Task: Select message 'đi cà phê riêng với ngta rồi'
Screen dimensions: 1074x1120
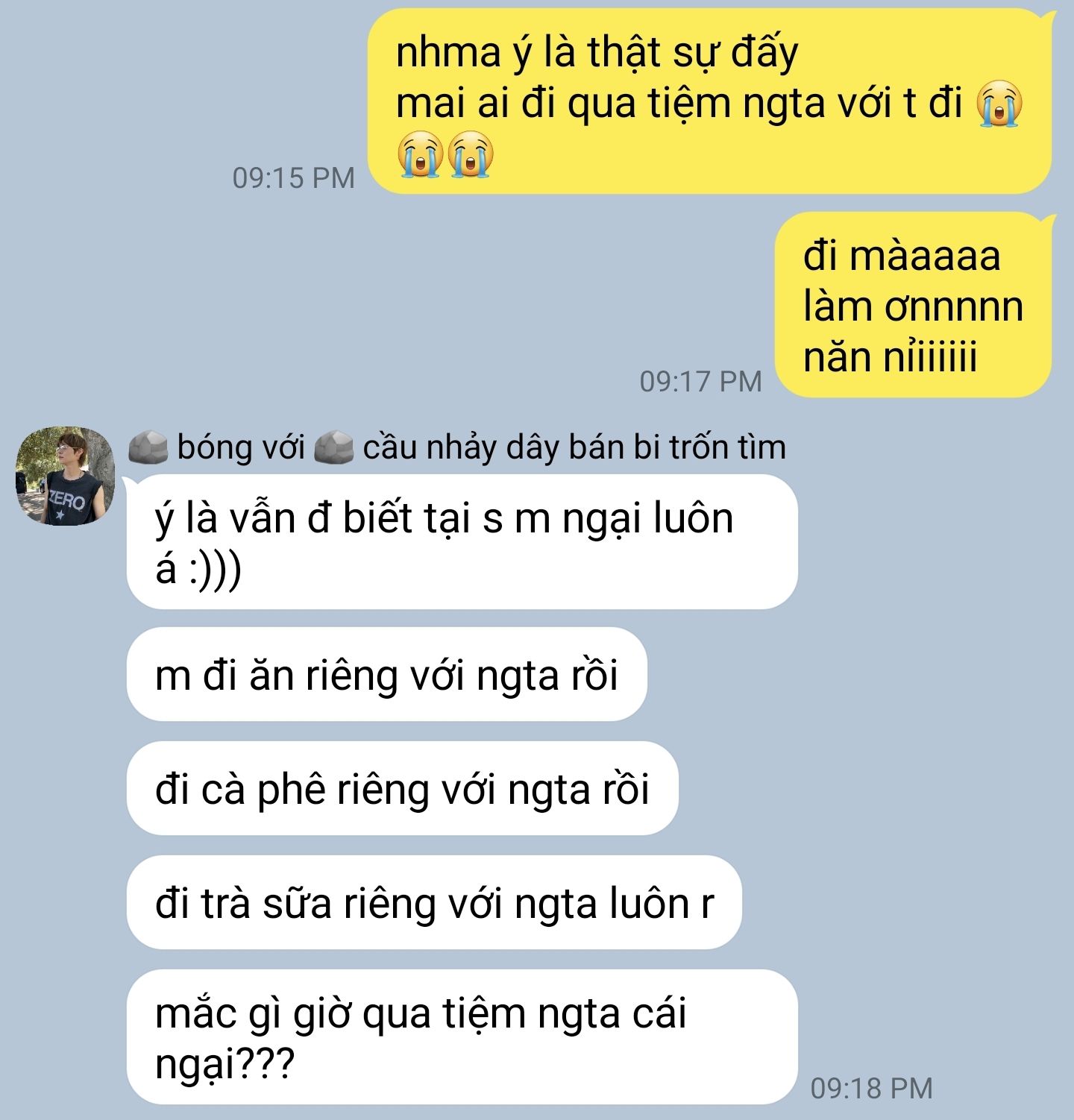Action: pos(403,788)
